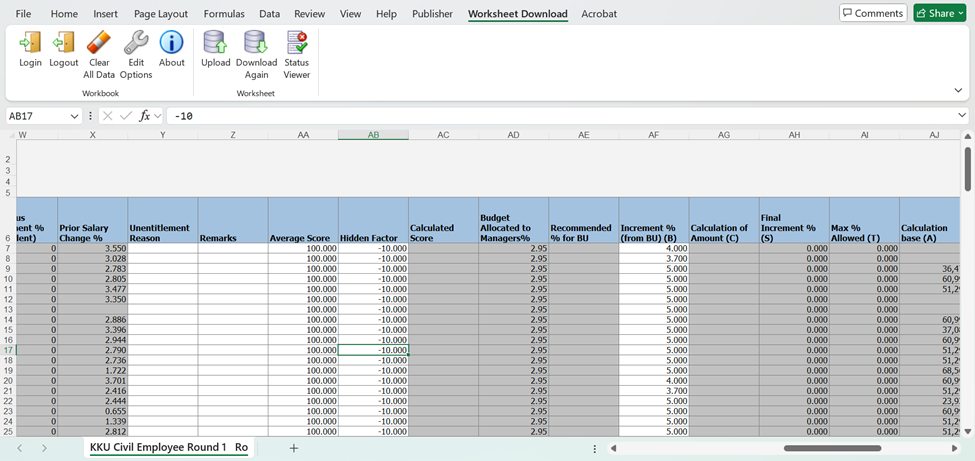This screenshot has height=461, width=975.
Task: Click the Download Again icon
Action: pos(256,43)
